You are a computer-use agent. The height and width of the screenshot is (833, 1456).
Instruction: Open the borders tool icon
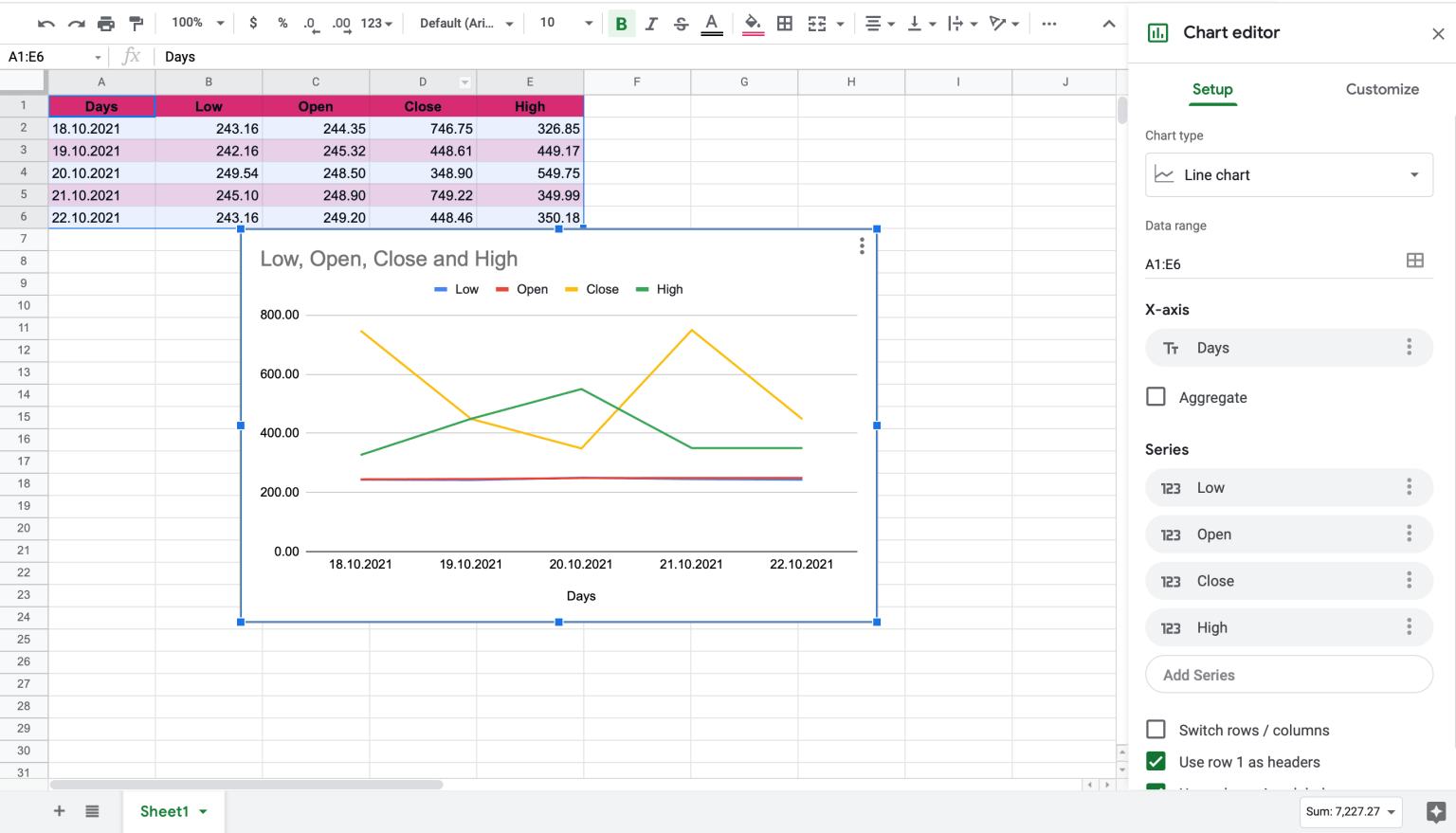click(784, 23)
